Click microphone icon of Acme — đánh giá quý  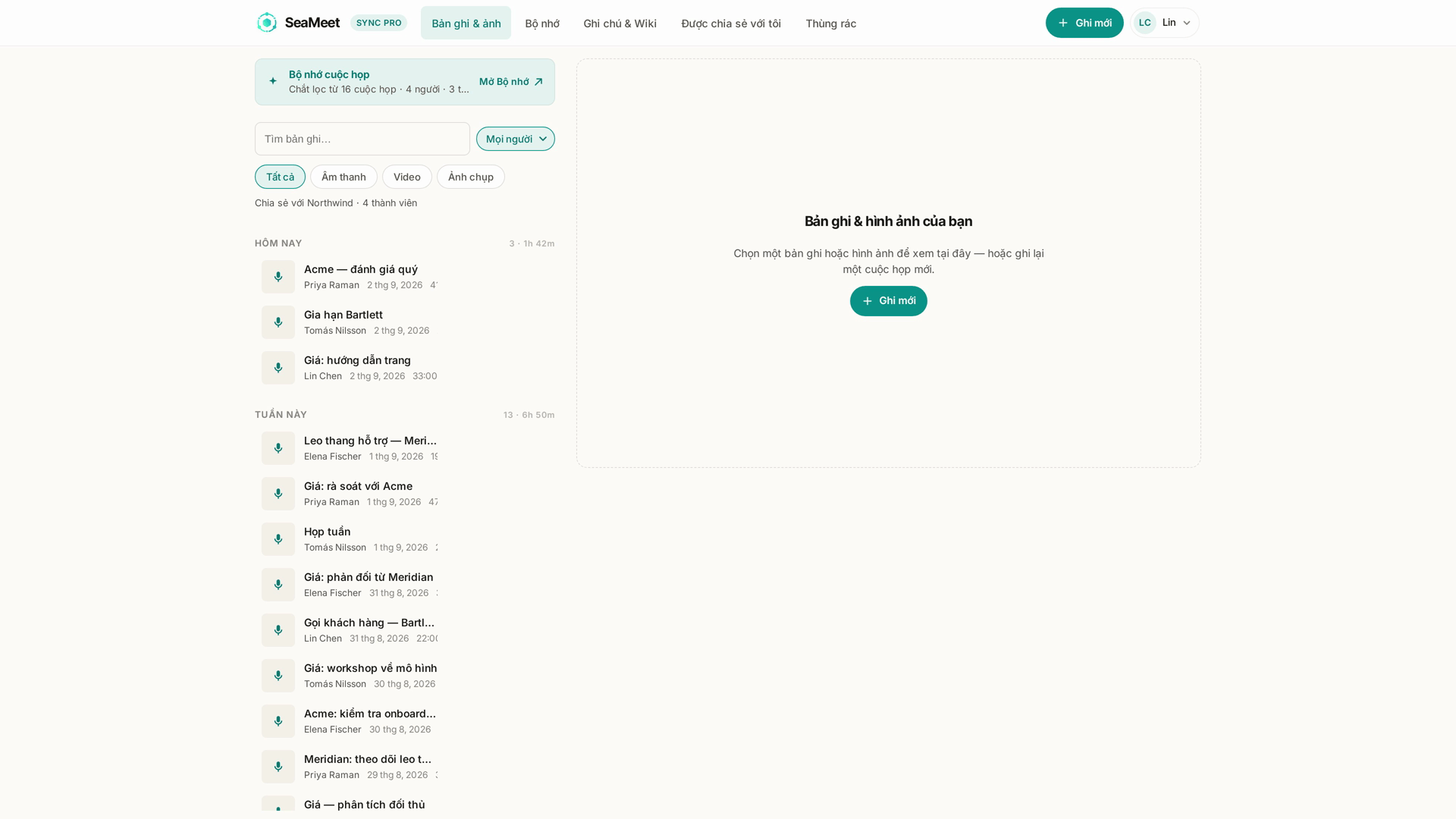[278, 277]
